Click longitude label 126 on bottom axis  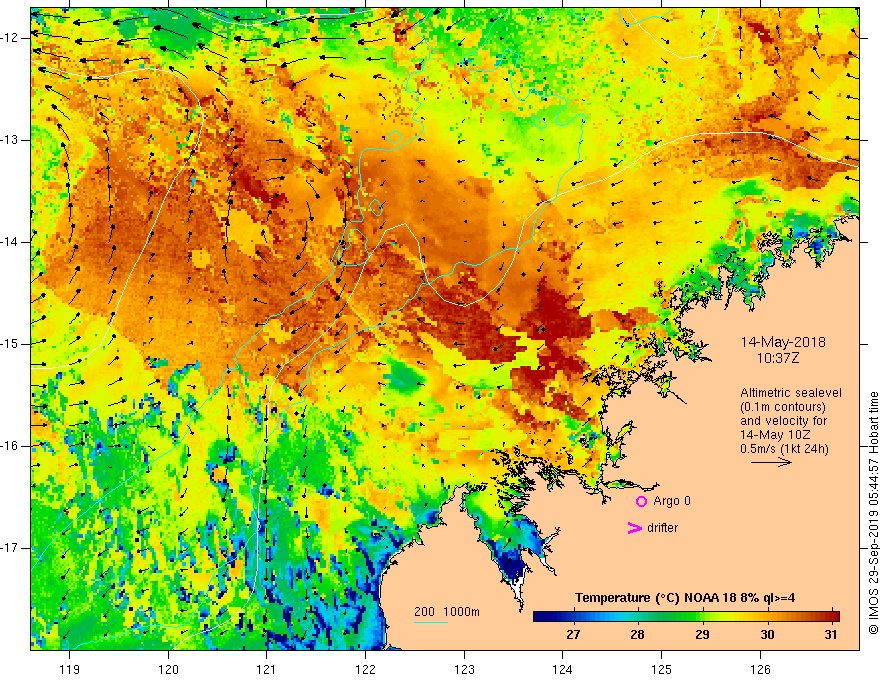tap(760, 670)
